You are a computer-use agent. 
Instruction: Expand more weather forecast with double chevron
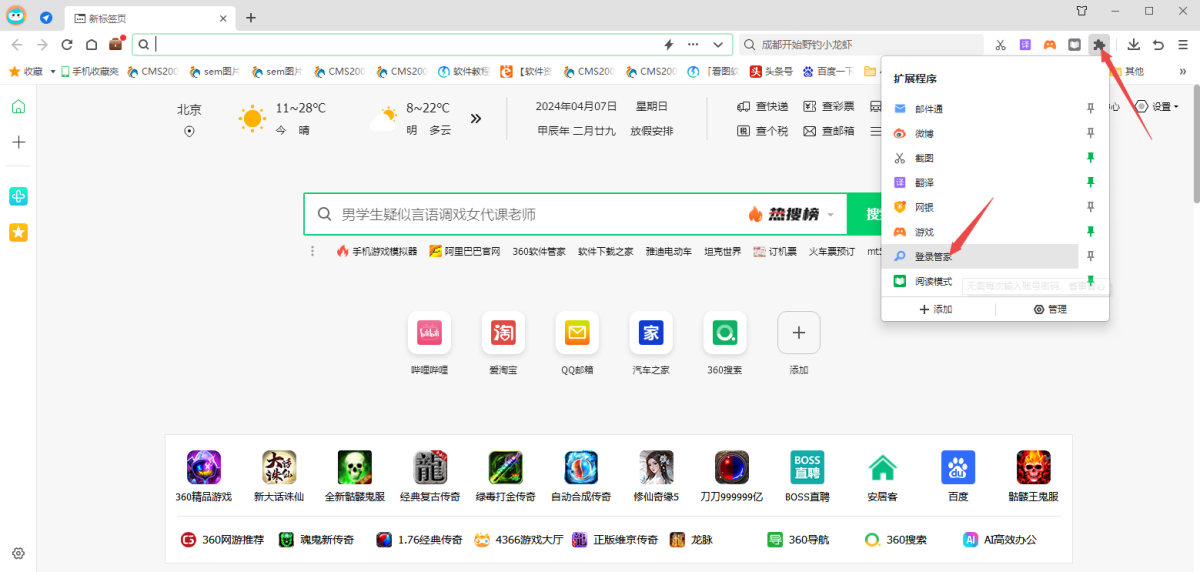(476, 118)
